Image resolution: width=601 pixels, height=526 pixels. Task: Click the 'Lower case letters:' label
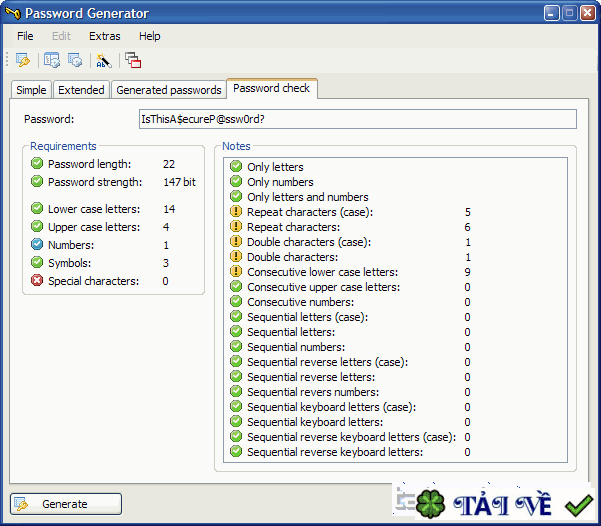[x=94, y=209]
